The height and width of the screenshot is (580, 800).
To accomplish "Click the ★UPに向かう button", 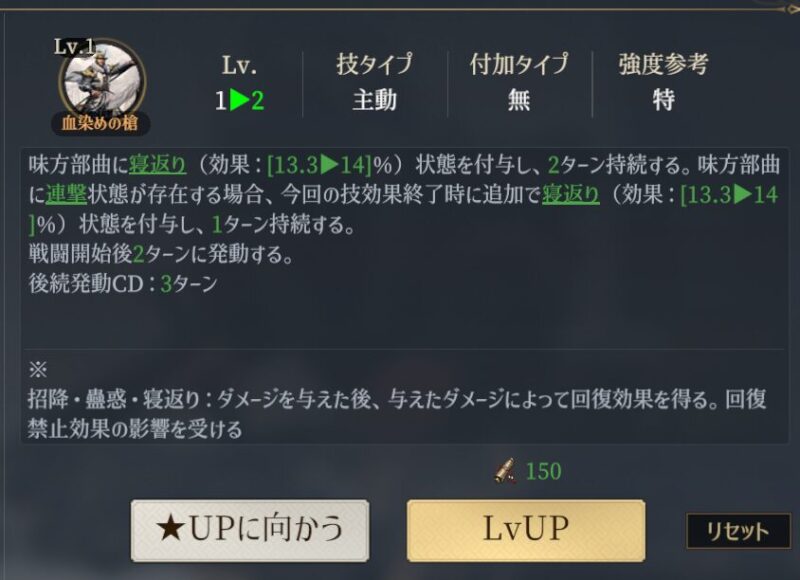I will (250, 531).
